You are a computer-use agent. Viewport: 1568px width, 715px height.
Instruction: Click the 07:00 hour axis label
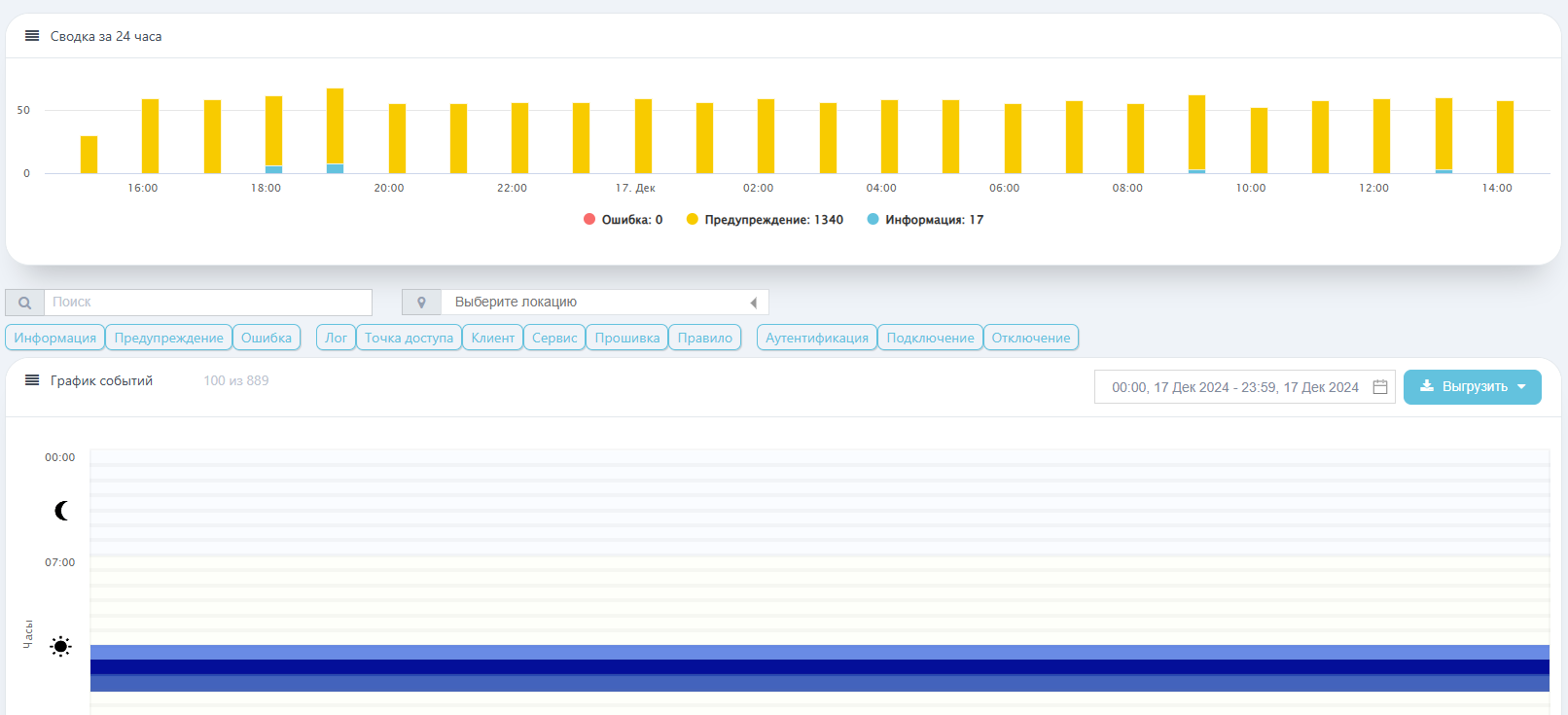[x=60, y=562]
